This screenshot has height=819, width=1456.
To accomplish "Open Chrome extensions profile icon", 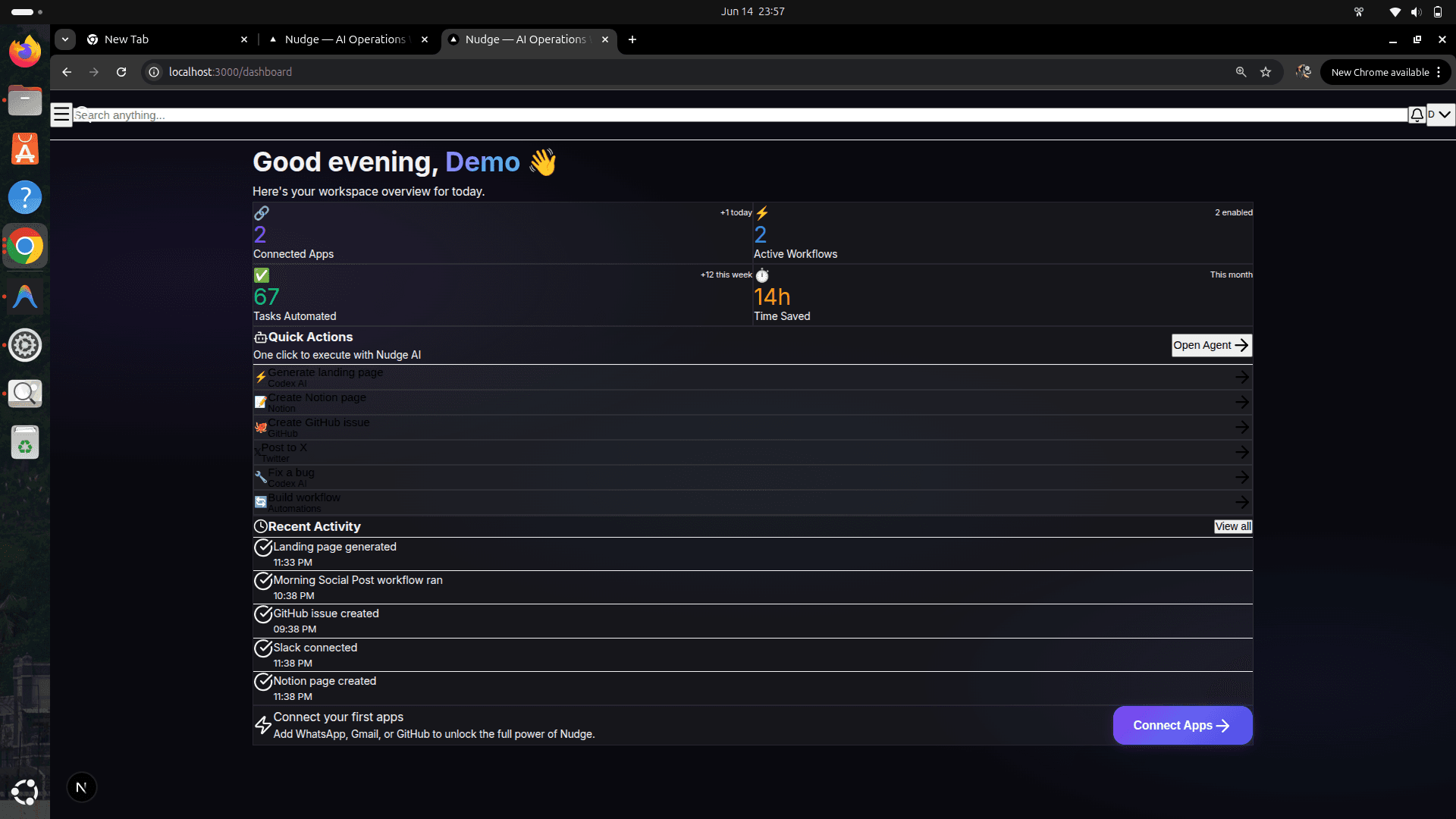I will tap(1304, 72).
